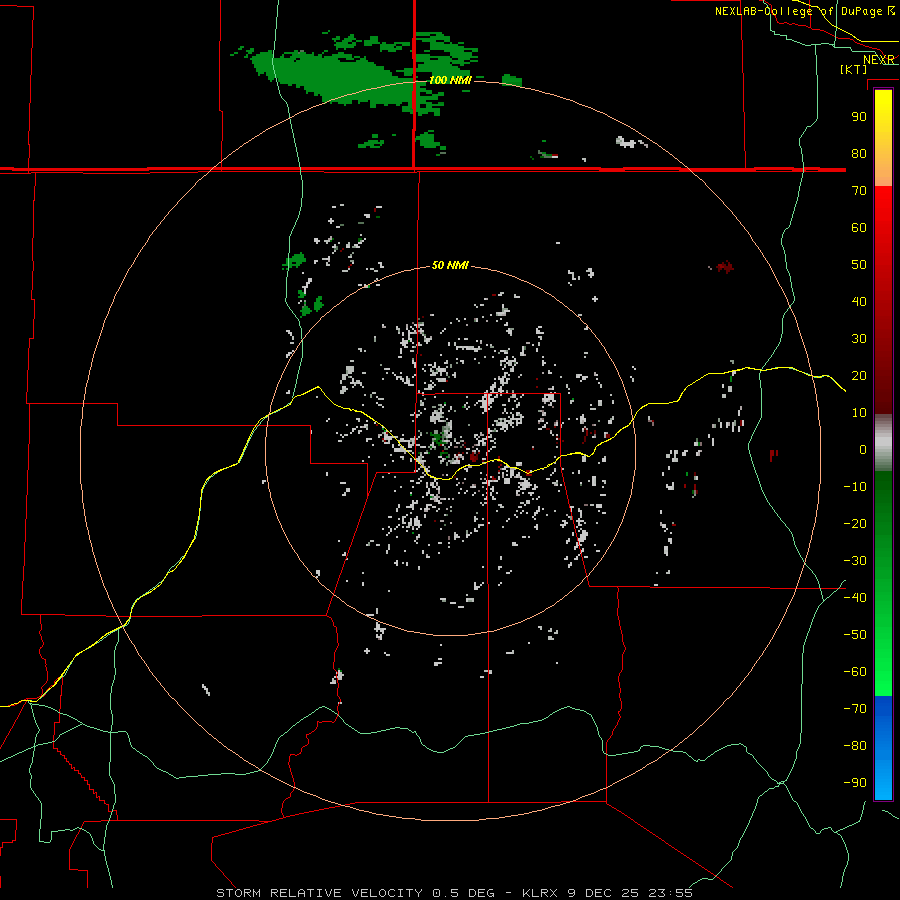
Task: Click the -20 value on velocity scale
Action: click(855, 523)
